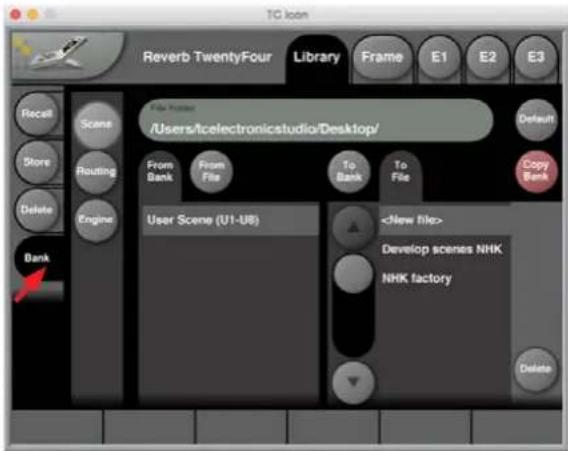568x451 pixels.
Task: Choose the Scene type button
Action: pos(96,124)
